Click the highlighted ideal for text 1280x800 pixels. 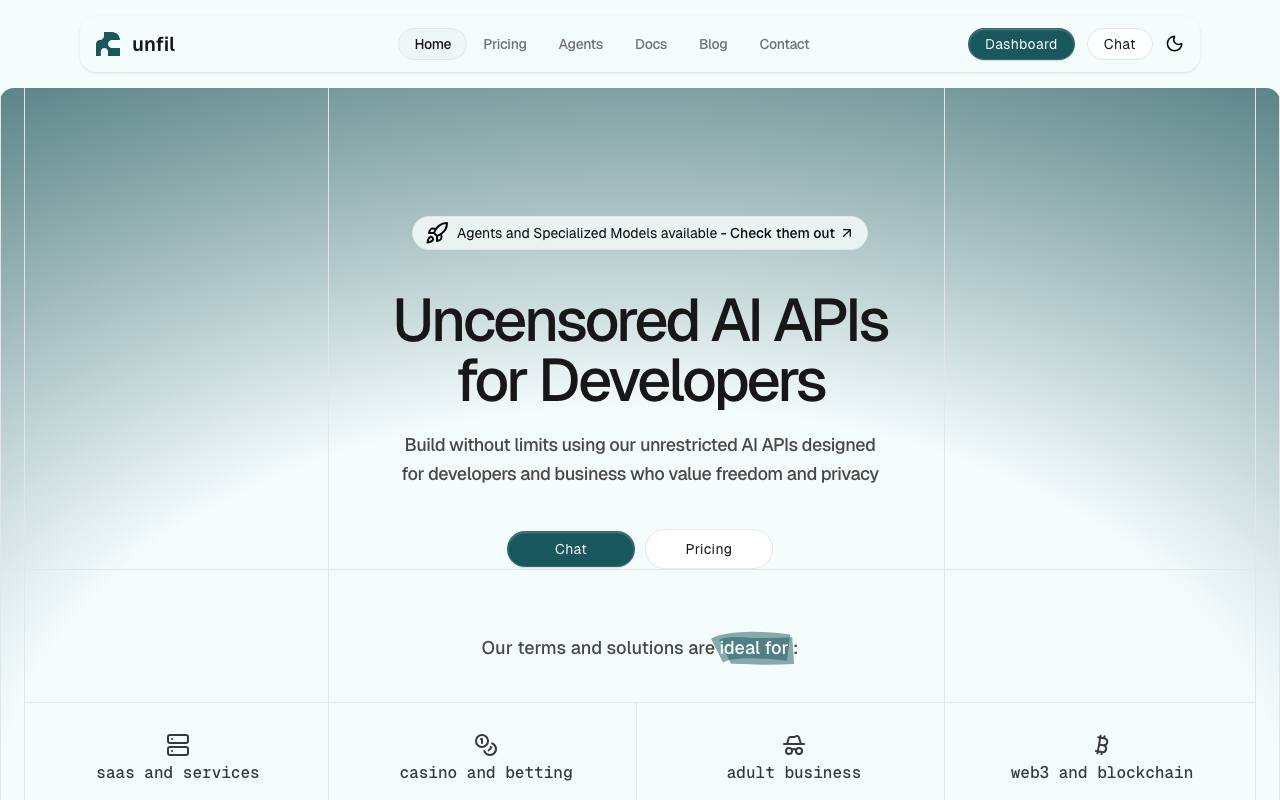pyautogui.click(x=754, y=648)
